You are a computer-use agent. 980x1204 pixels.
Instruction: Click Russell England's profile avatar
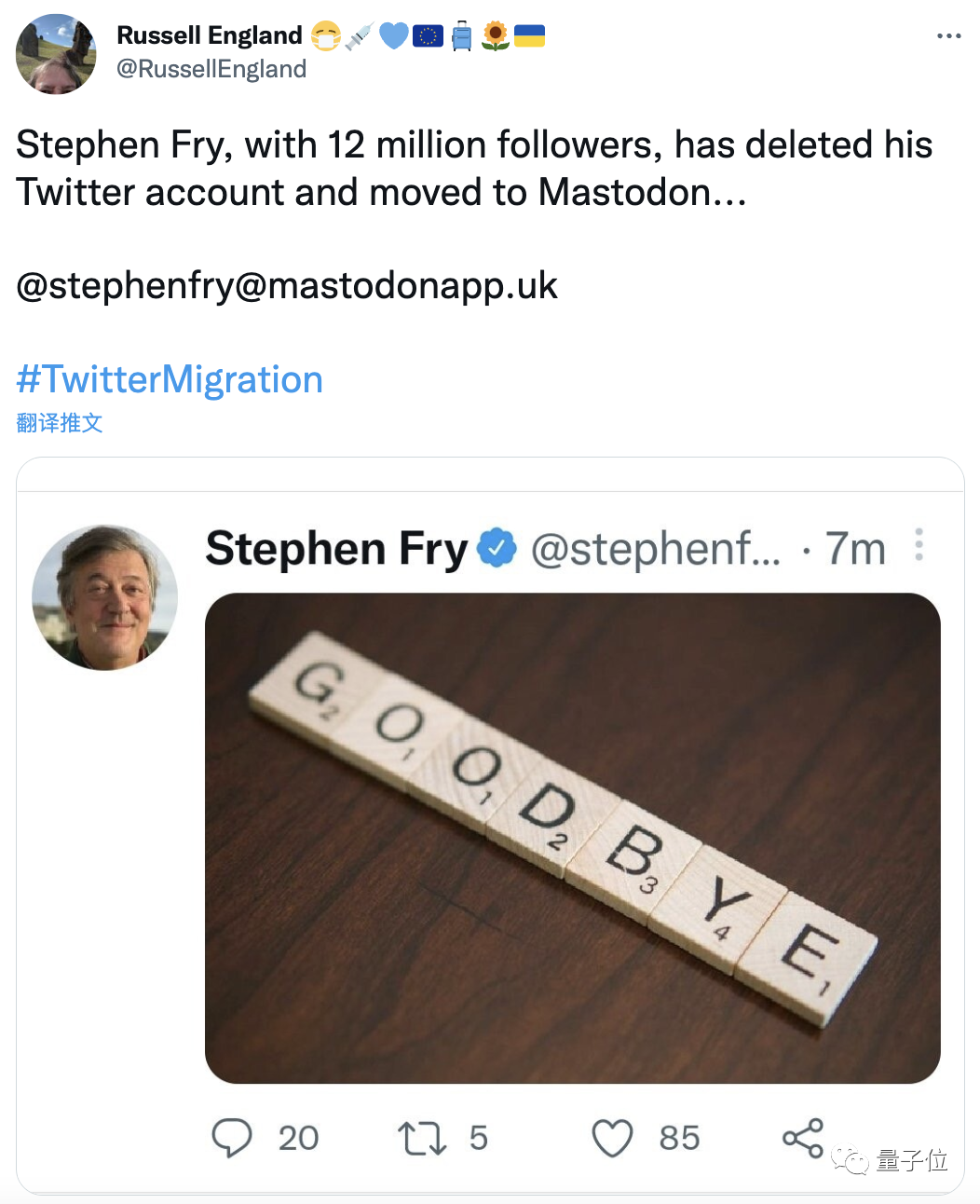click(x=56, y=54)
